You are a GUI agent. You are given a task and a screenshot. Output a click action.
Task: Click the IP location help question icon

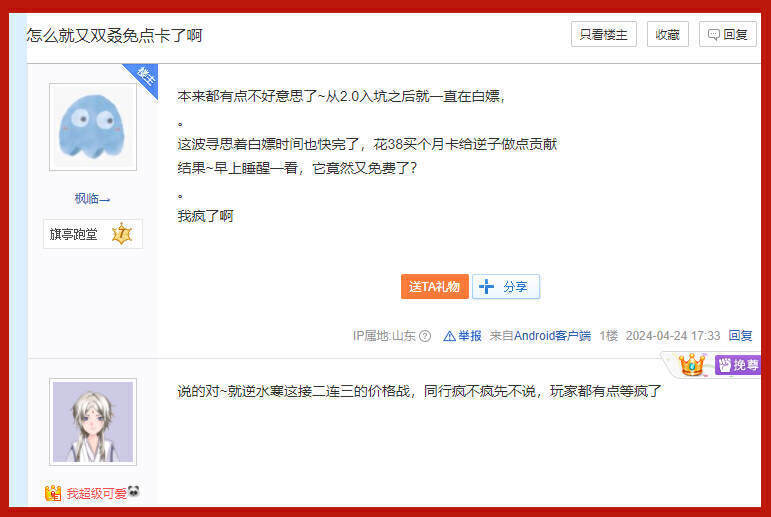[x=425, y=336]
